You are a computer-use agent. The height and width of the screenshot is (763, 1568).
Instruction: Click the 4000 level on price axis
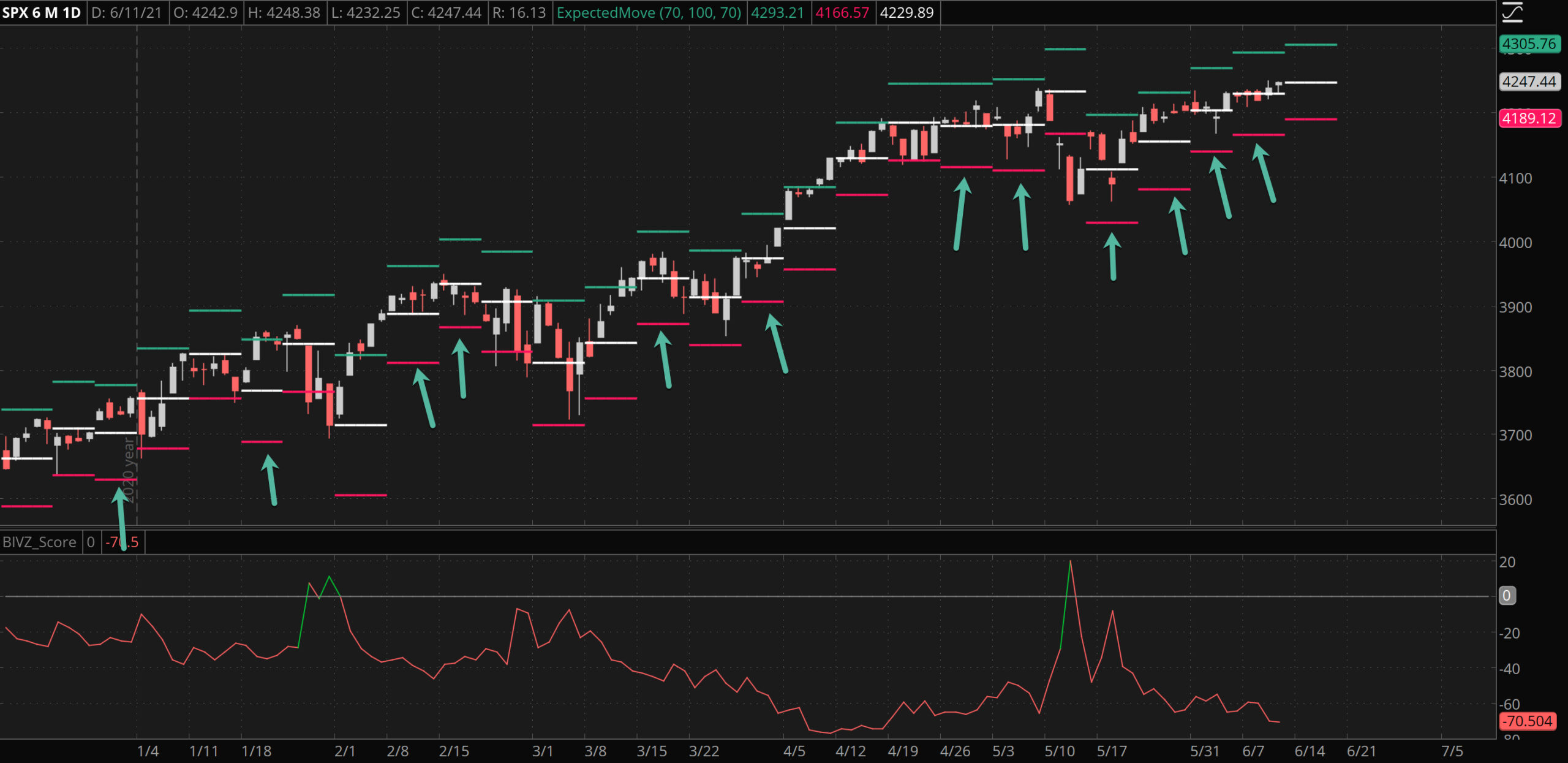point(1515,243)
